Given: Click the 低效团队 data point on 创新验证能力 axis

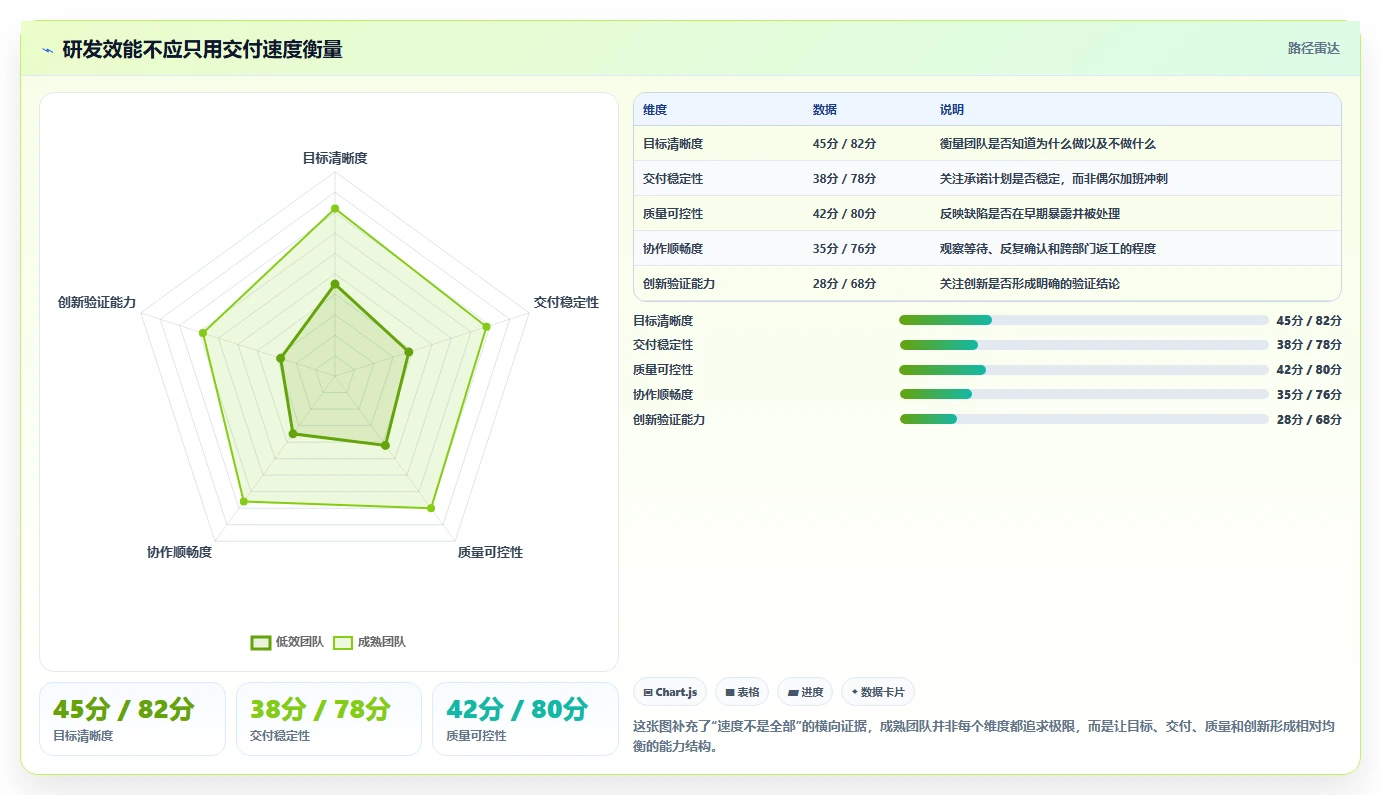Looking at the screenshot, I should point(281,358).
